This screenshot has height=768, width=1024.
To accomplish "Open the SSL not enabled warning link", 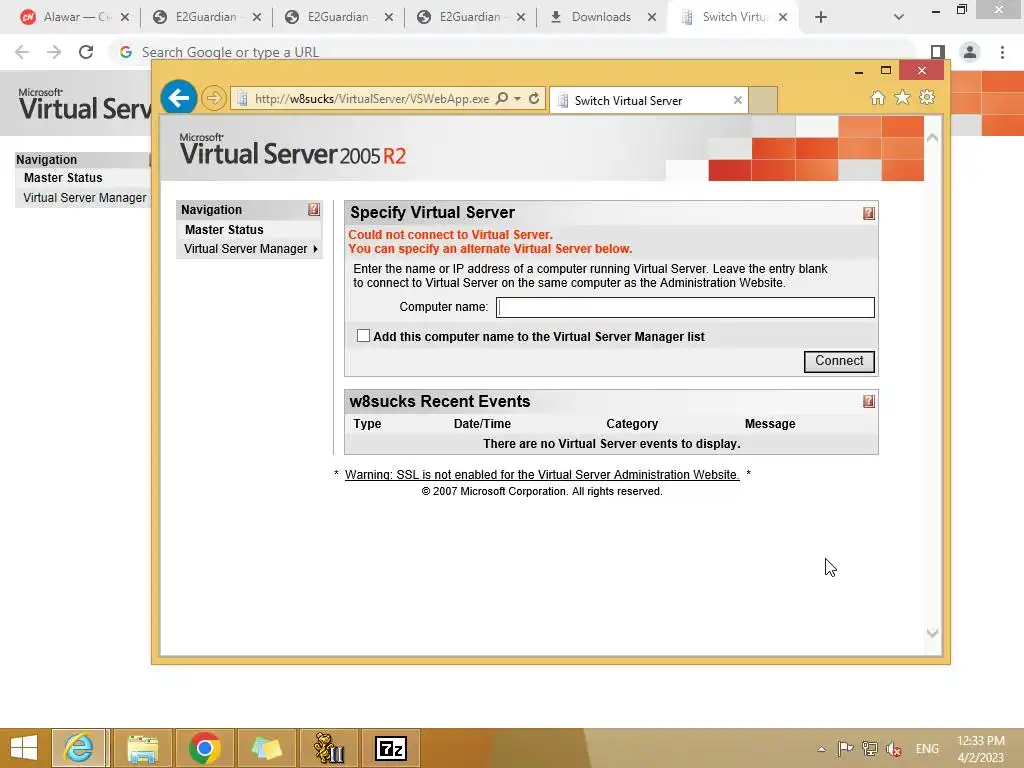I will (x=542, y=475).
